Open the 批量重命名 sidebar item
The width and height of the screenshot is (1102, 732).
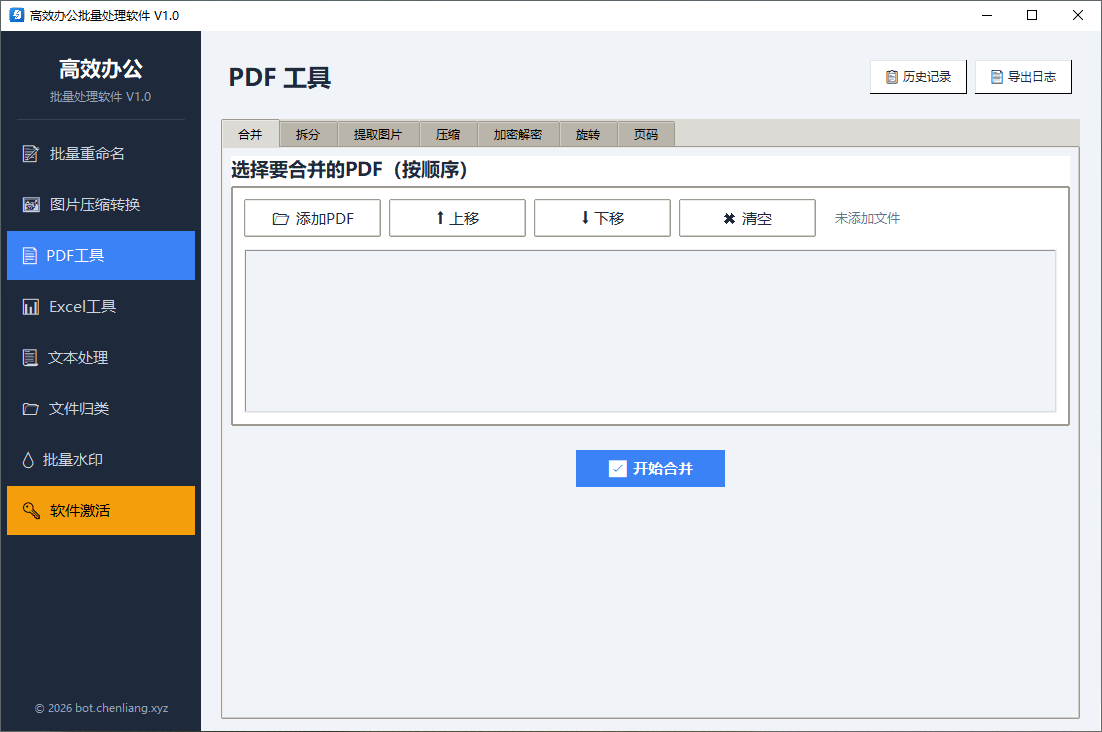101,154
